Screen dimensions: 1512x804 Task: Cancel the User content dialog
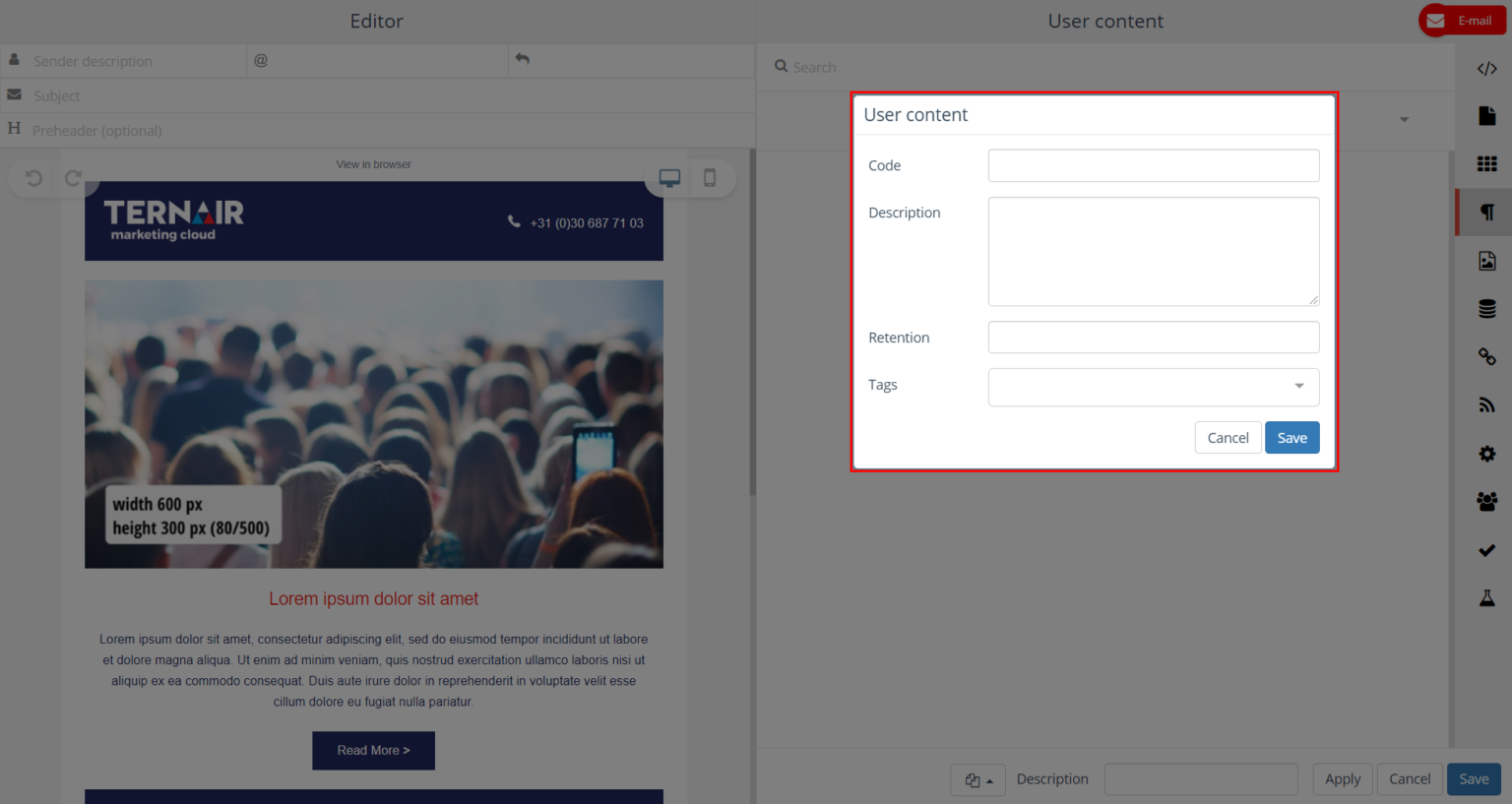click(1228, 438)
